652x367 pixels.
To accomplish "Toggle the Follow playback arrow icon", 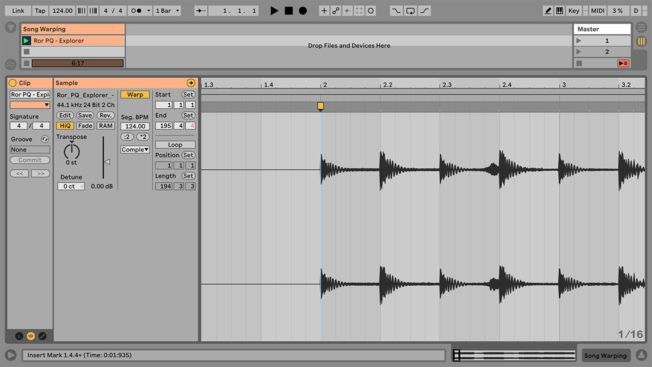I will click(200, 11).
